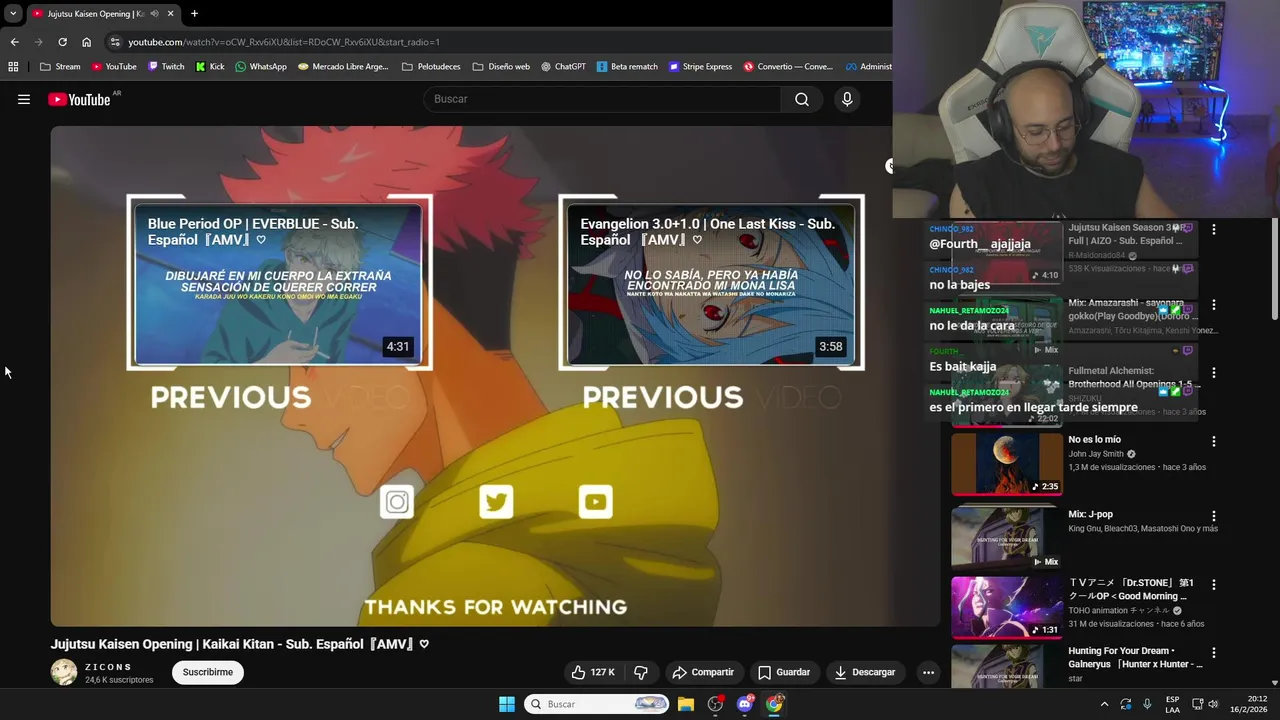1280x720 pixels.
Task: Click the taskbar Buscar search box
Action: tap(596, 704)
